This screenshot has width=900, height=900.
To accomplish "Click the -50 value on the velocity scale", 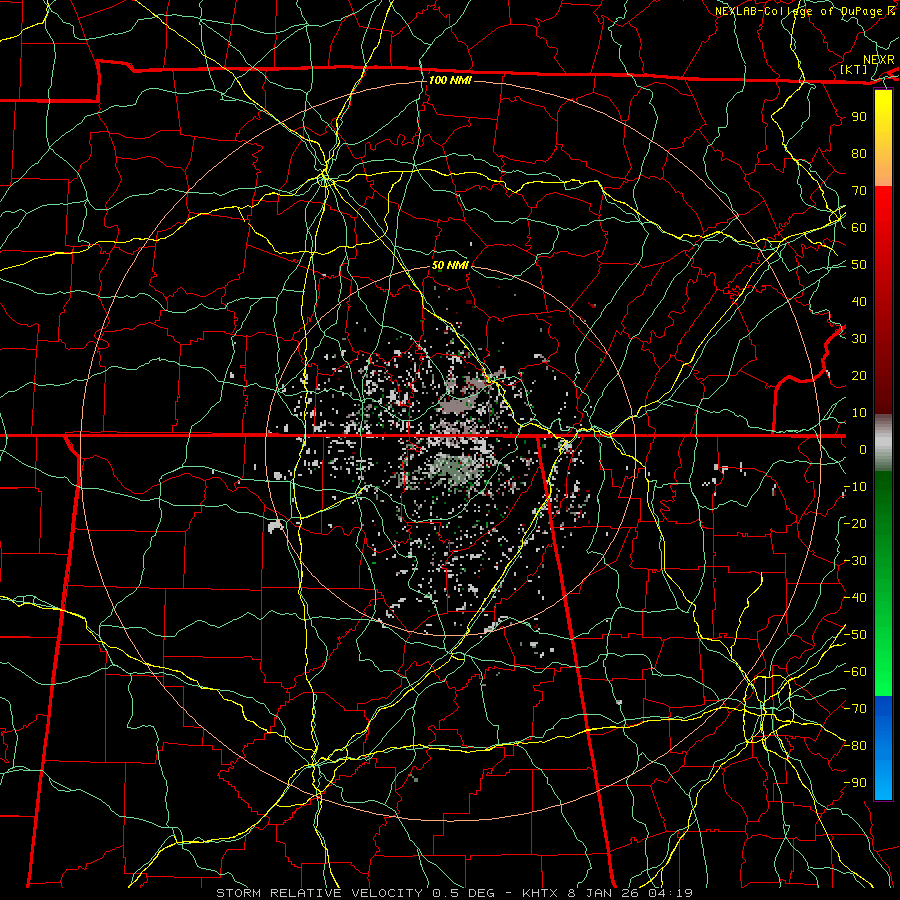I will [855, 635].
